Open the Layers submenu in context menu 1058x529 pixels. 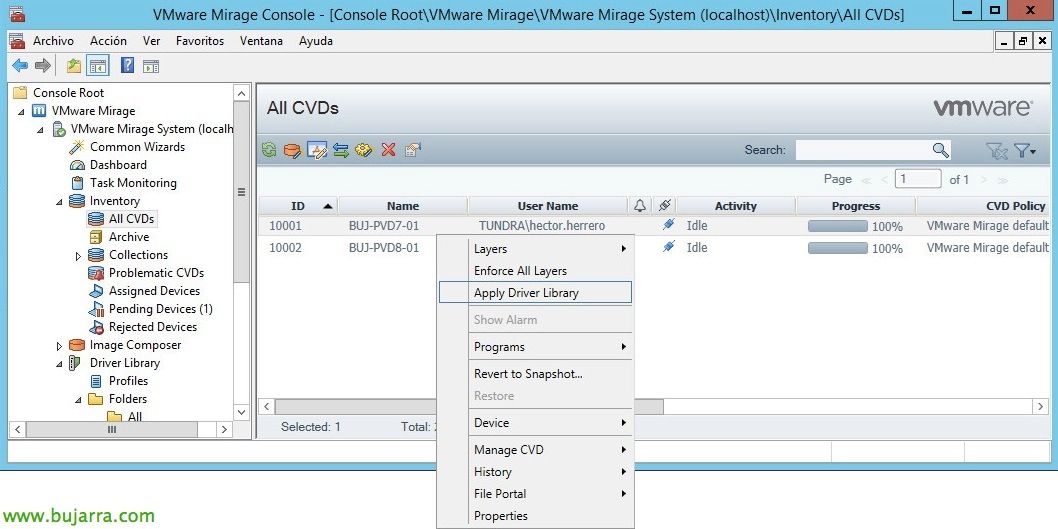click(x=535, y=249)
